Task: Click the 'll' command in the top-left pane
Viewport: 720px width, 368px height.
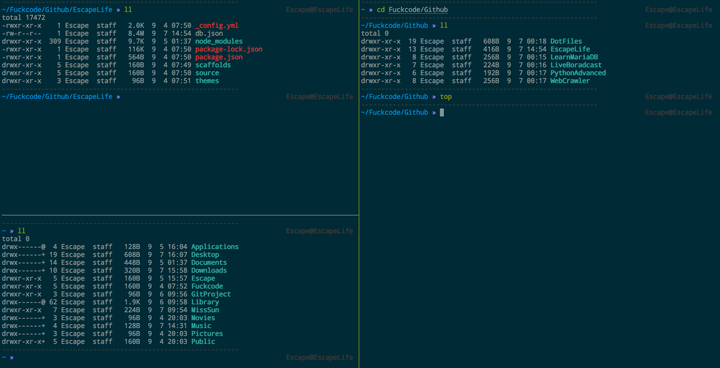Action: point(128,10)
